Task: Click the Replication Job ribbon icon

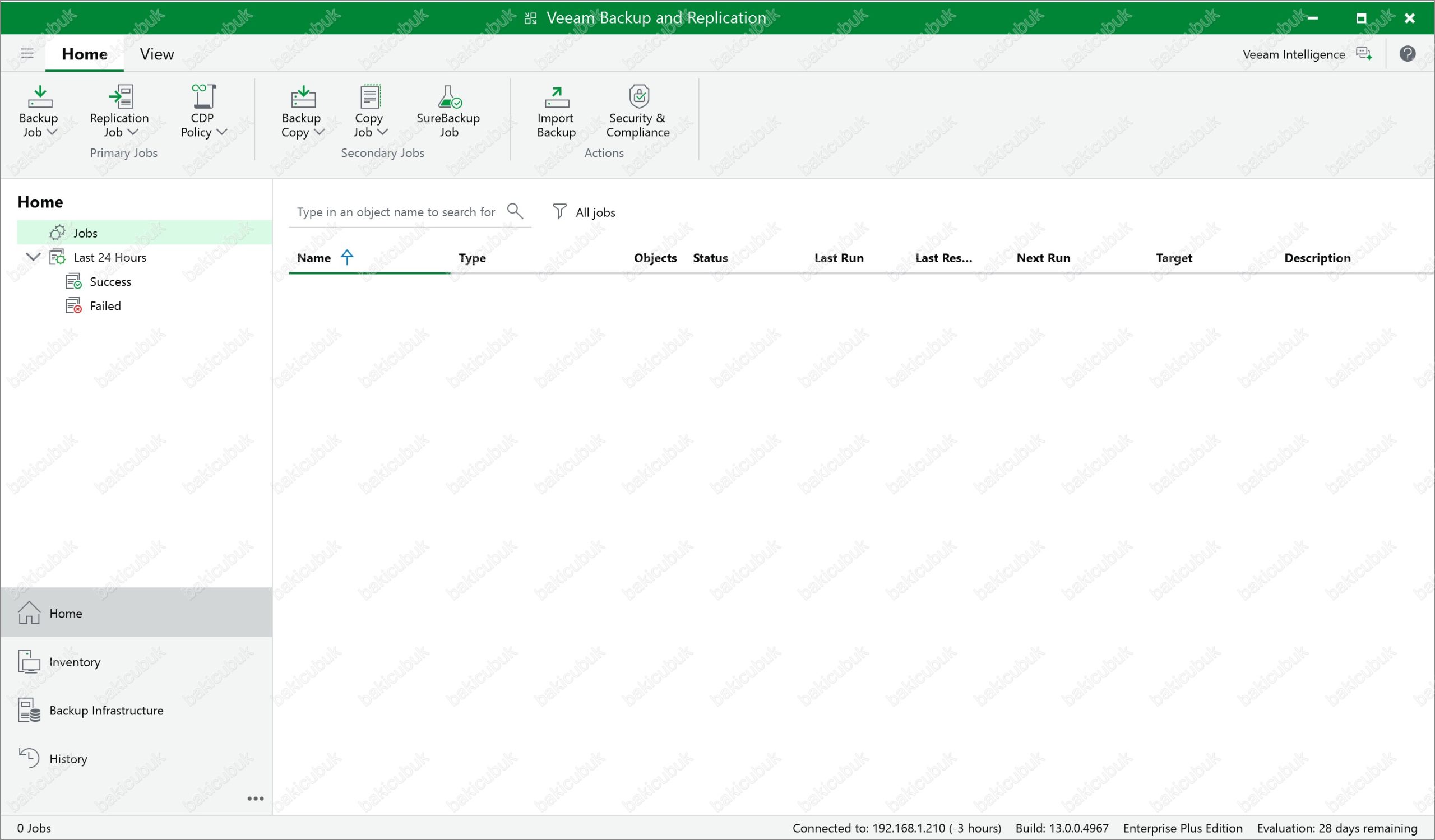Action: pos(119,98)
